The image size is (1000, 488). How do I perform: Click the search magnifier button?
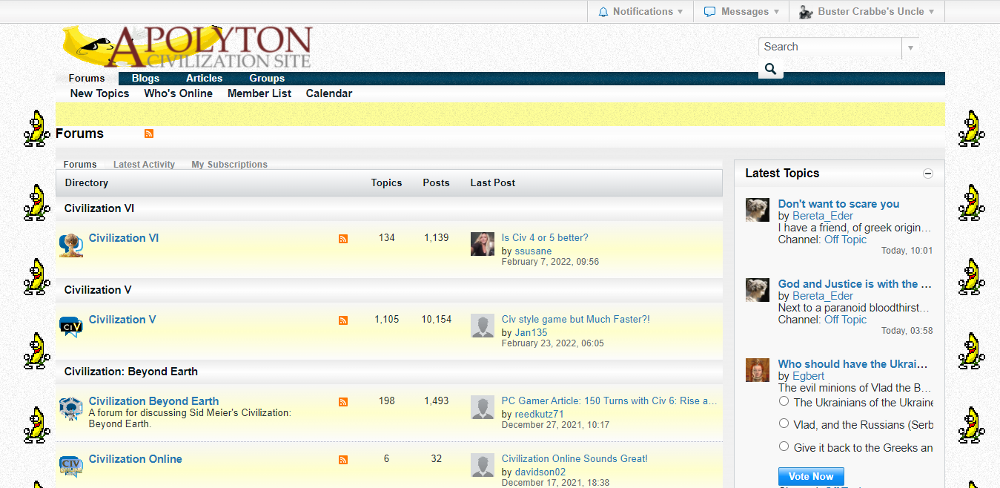770,69
